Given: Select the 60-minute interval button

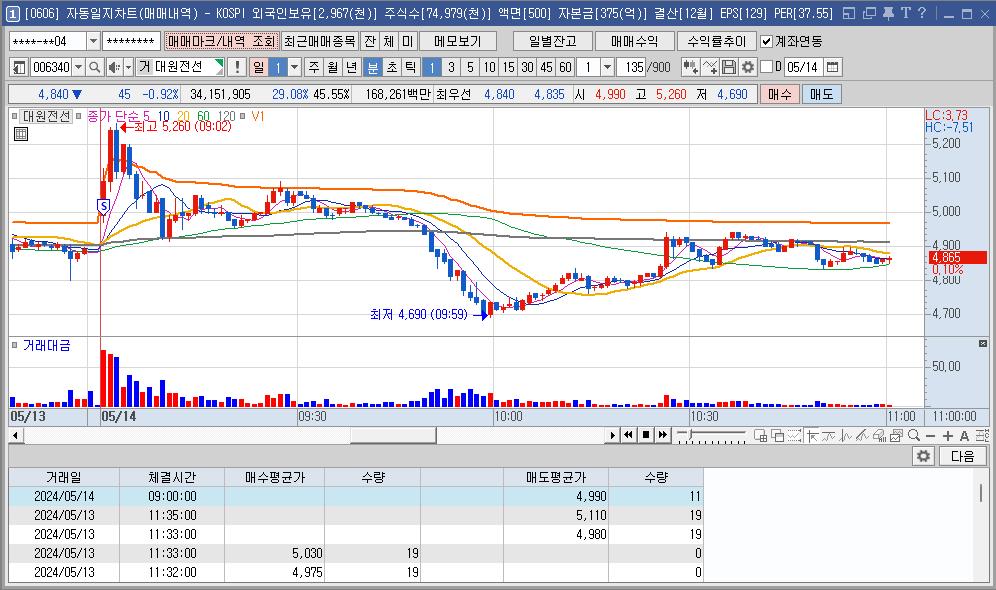Looking at the screenshot, I should (x=565, y=67).
